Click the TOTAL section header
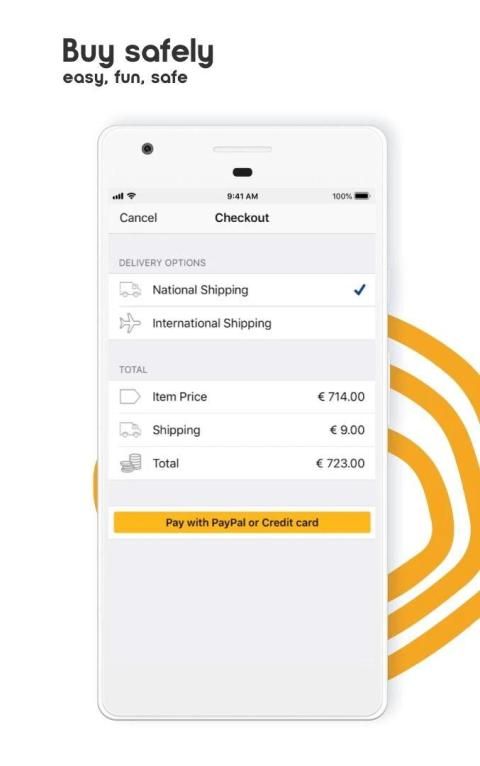Viewport: 480px width, 766px height. tap(133, 370)
